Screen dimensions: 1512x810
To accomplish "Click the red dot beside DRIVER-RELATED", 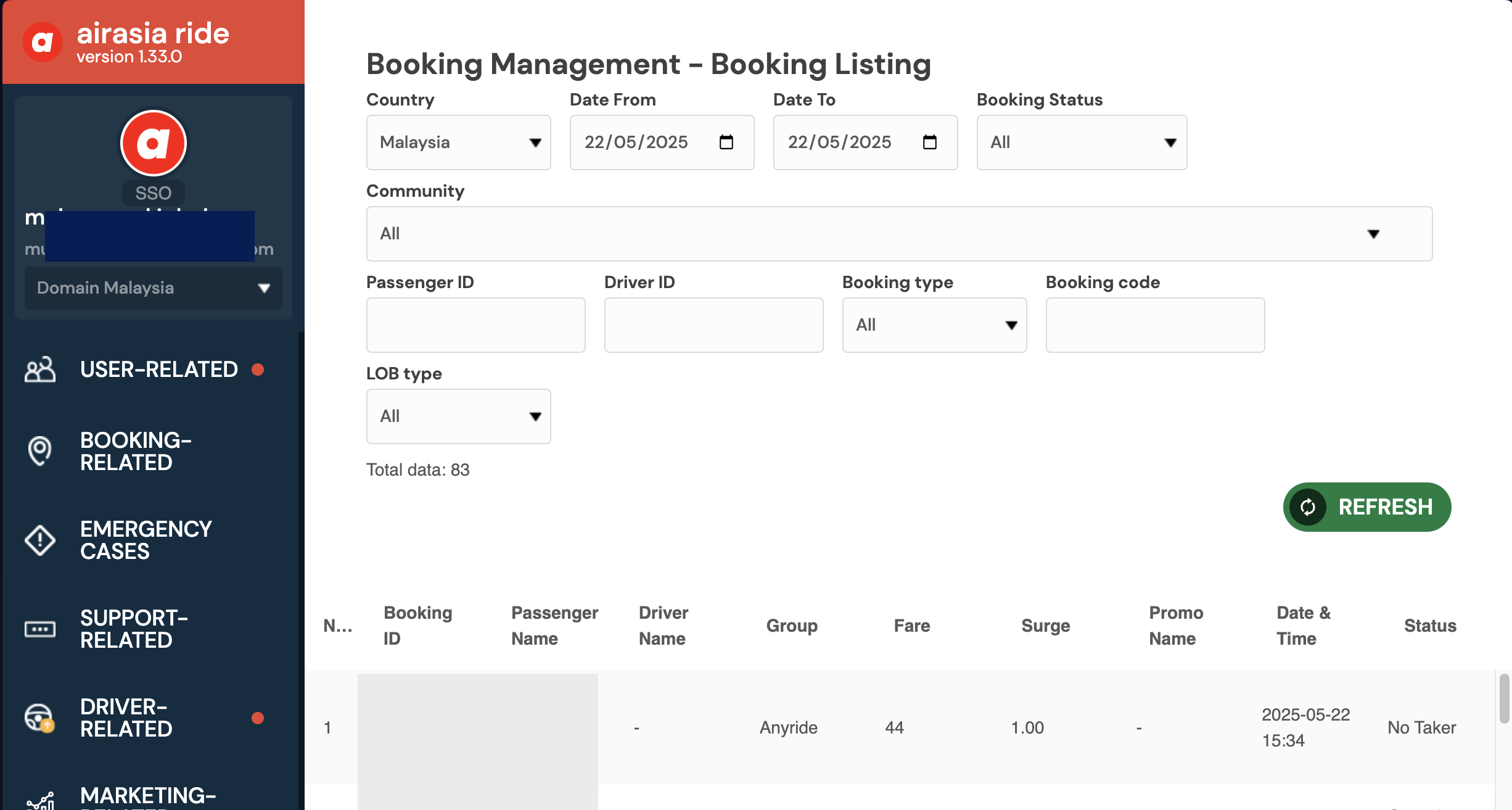I will click(258, 718).
